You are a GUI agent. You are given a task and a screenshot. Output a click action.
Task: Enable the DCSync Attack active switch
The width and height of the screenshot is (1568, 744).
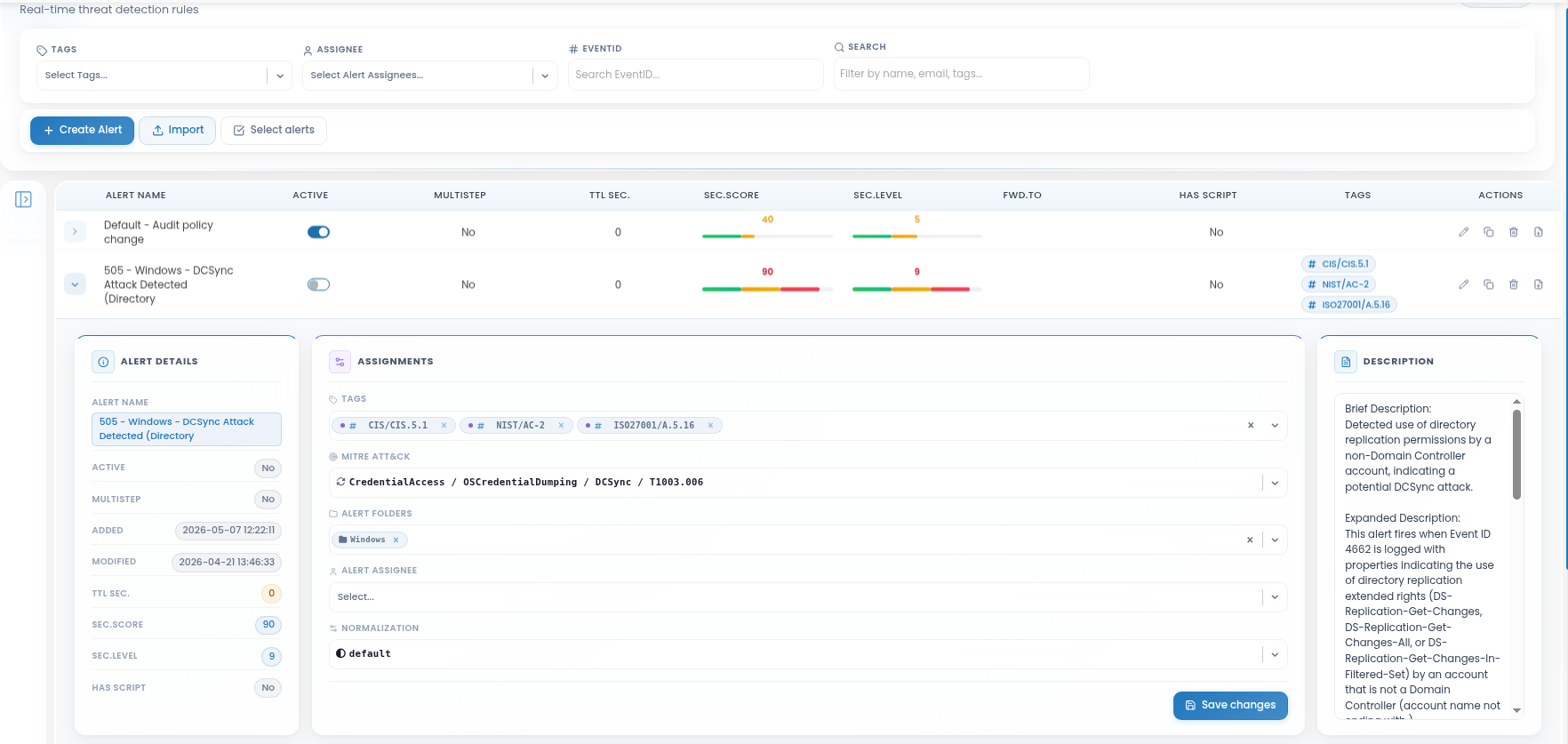pos(318,284)
